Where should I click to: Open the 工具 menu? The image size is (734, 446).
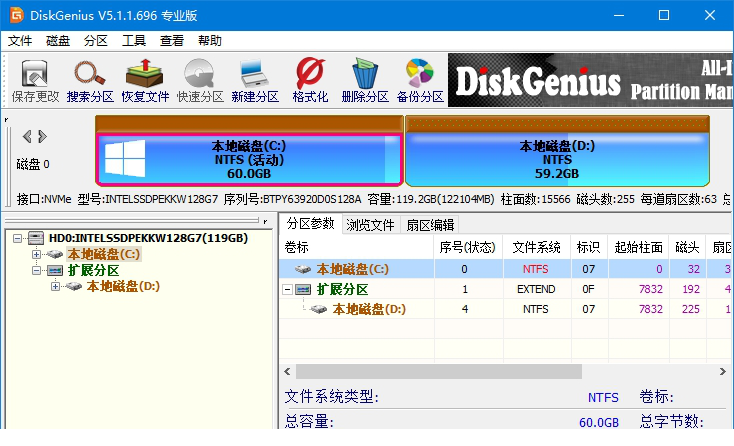pyautogui.click(x=134, y=41)
